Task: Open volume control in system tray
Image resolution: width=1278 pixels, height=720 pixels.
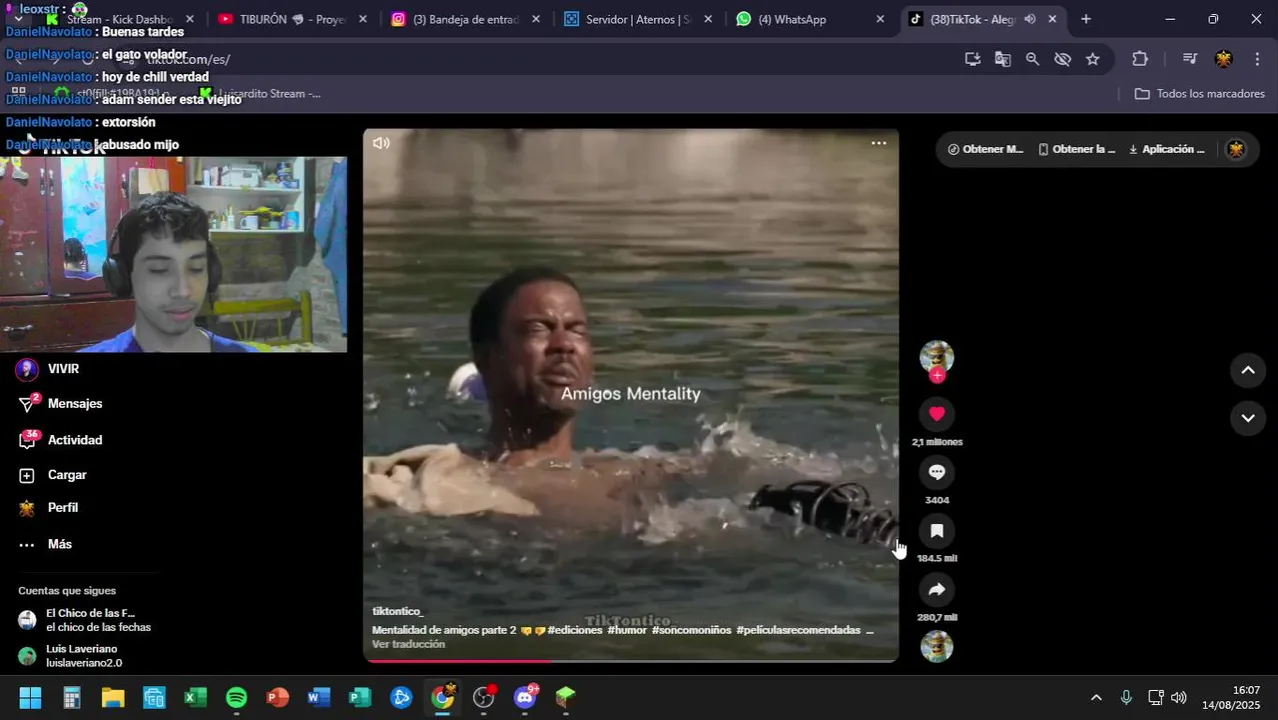Action: [1179, 698]
